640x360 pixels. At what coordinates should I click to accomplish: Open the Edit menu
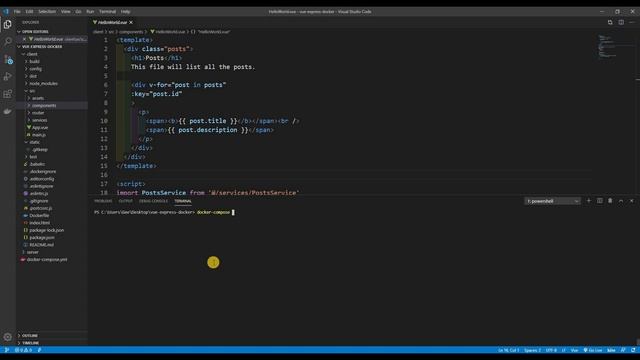(x=29, y=11)
